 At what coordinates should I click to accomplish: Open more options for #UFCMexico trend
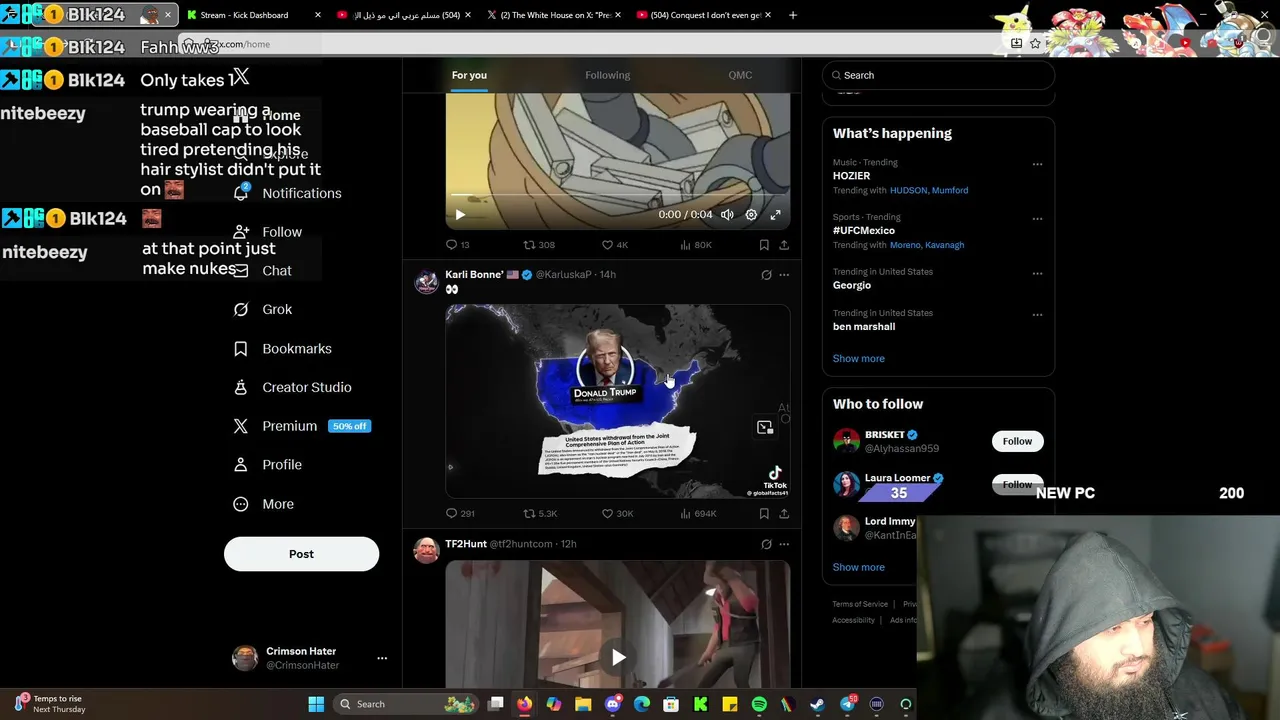point(1037,219)
